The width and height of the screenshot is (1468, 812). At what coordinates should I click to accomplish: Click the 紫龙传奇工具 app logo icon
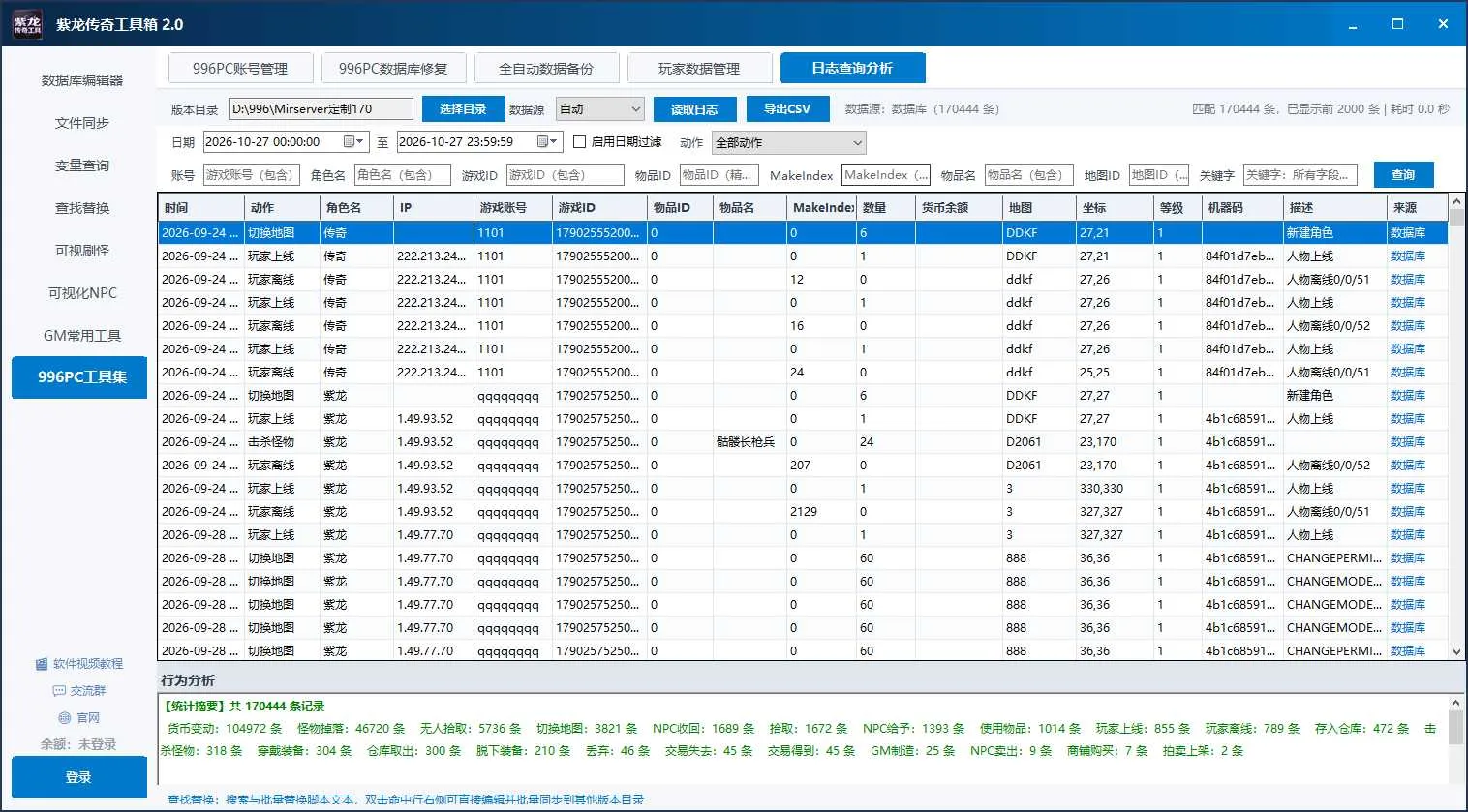[x=27, y=24]
